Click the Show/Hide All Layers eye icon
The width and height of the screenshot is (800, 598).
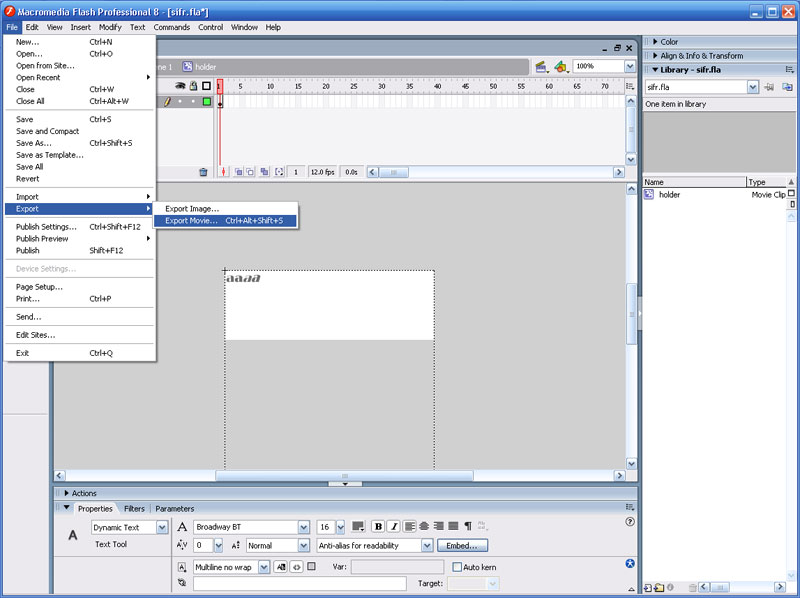point(180,86)
